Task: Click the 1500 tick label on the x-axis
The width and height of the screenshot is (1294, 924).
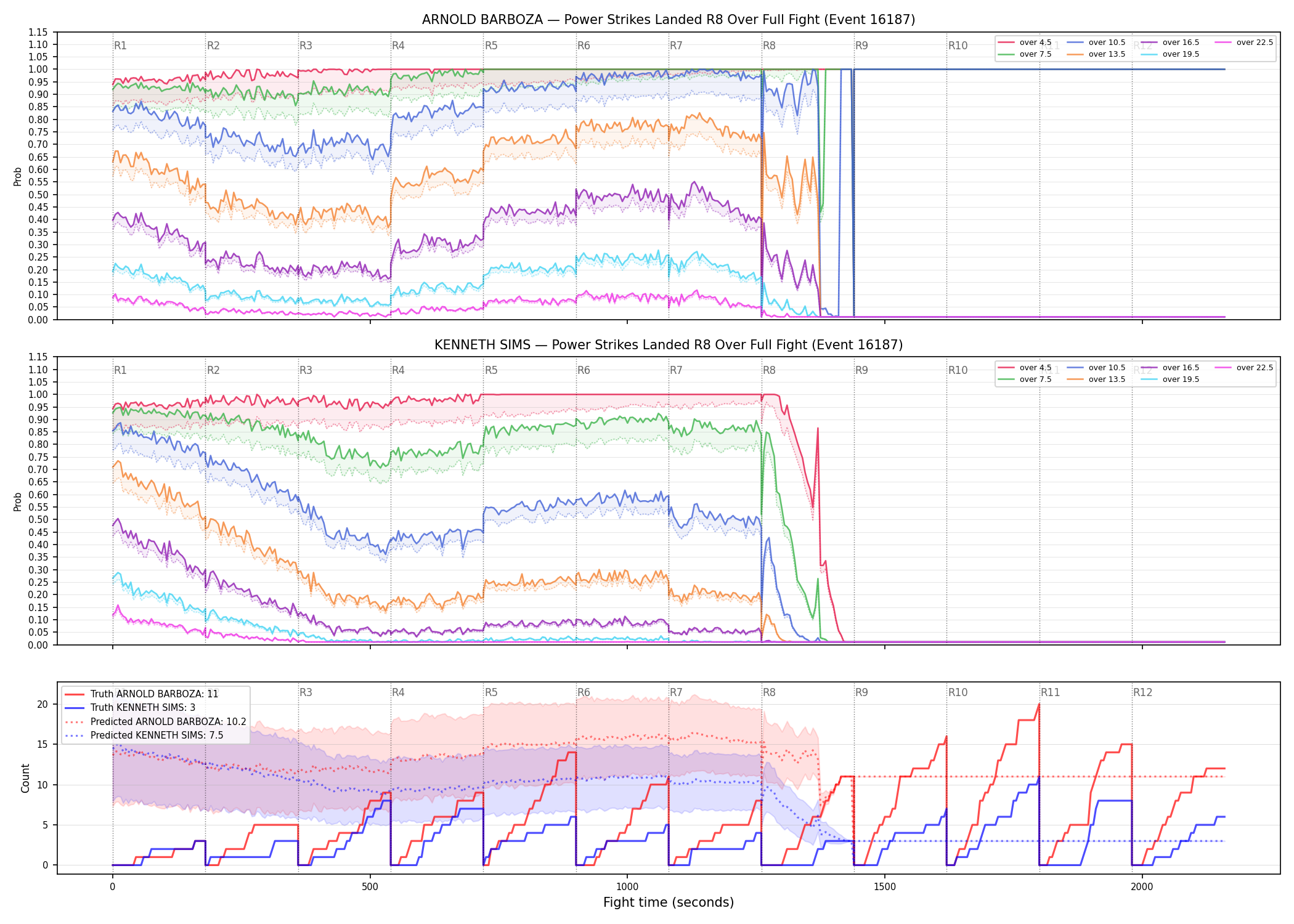Action: pyautogui.click(x=885, y=887)
